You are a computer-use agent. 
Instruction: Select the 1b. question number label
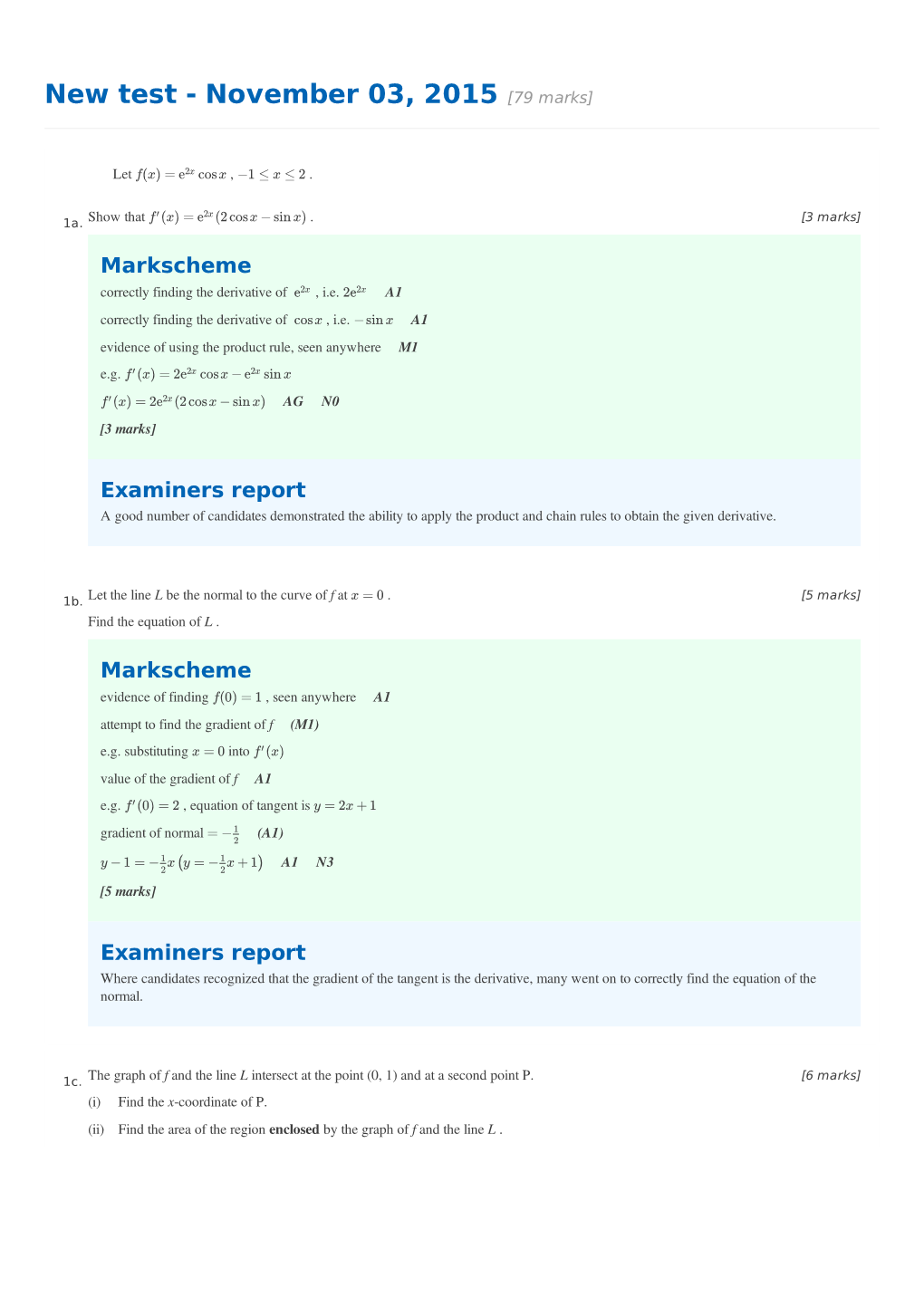click(72, 601)
